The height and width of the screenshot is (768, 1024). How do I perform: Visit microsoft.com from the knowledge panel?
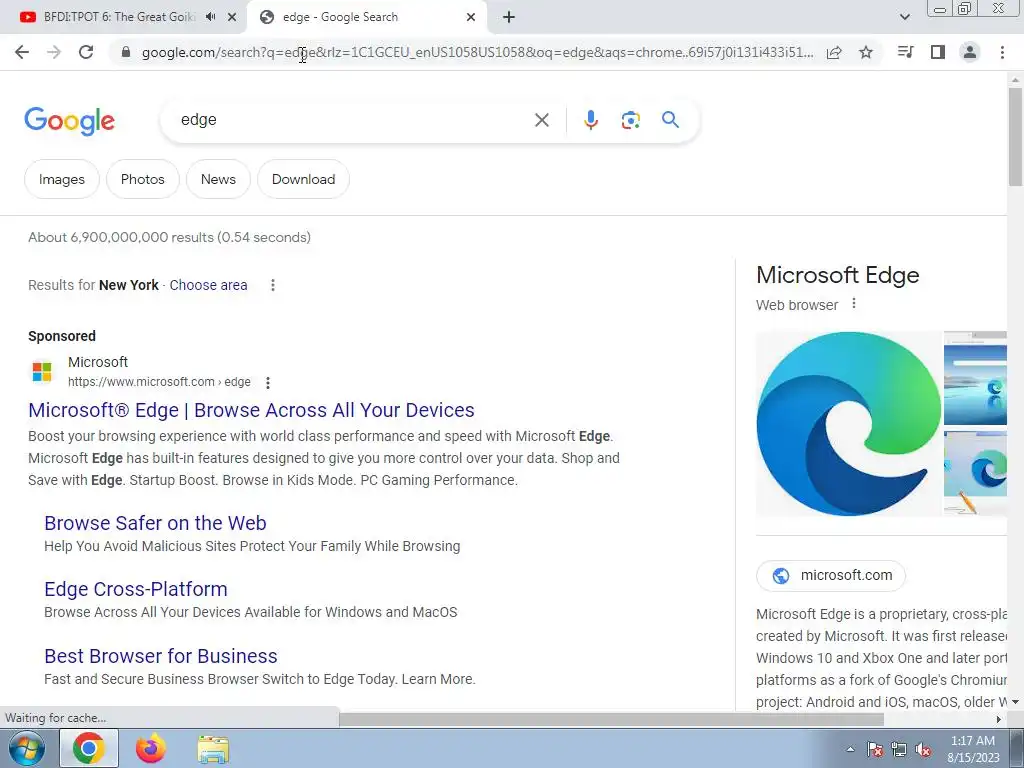[x=831, y=575]
